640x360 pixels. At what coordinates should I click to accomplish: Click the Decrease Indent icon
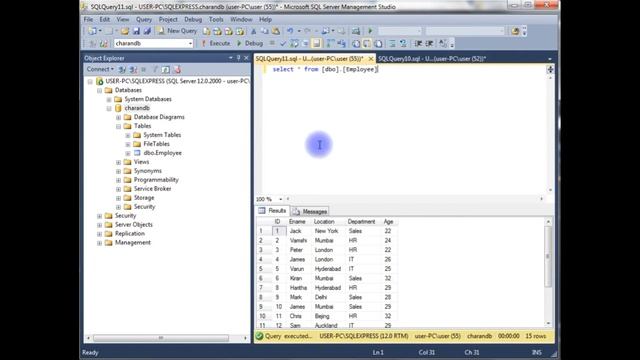click(x=418, y=43)
